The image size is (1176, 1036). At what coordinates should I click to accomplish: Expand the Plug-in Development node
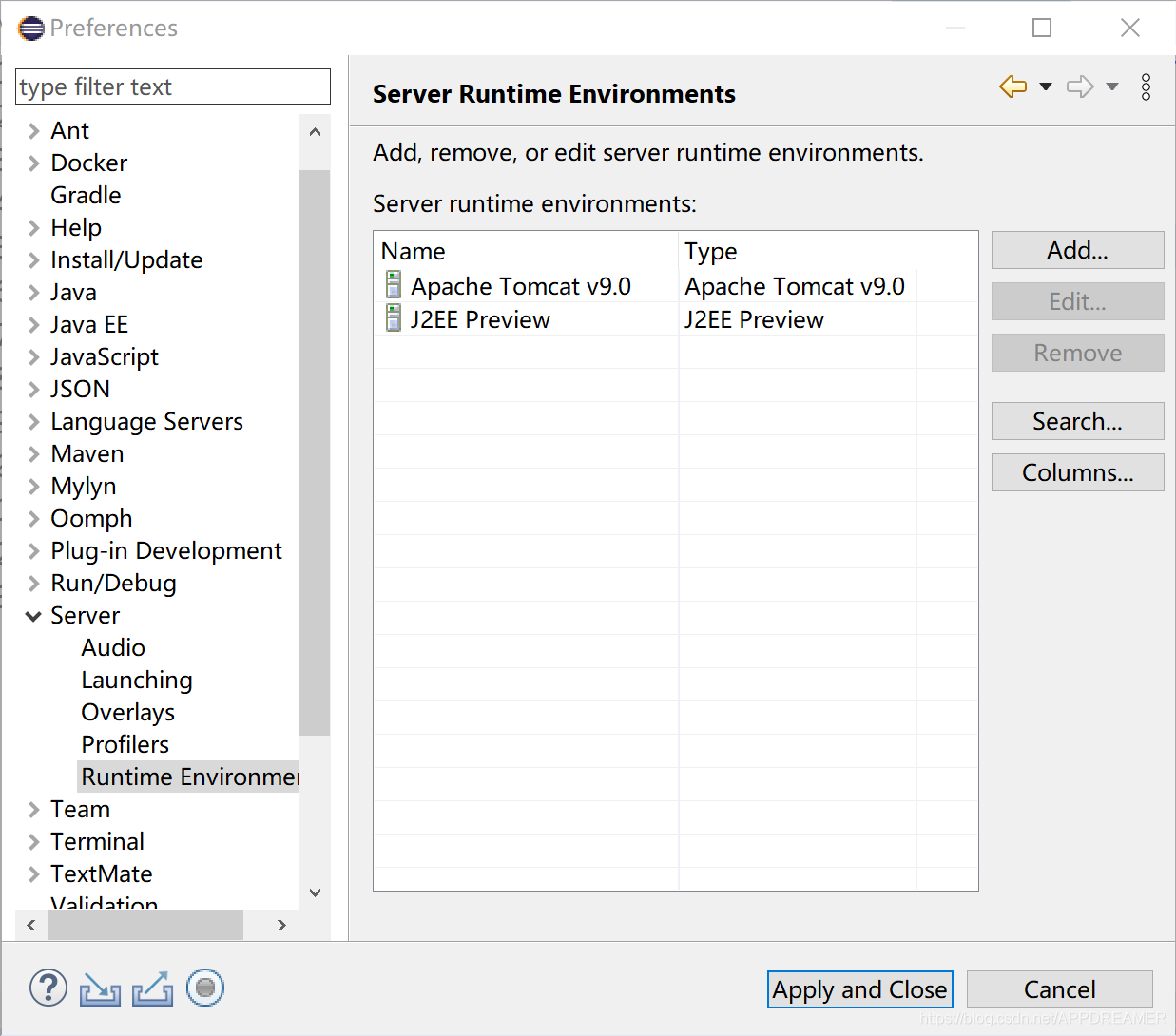coord(33,550)
